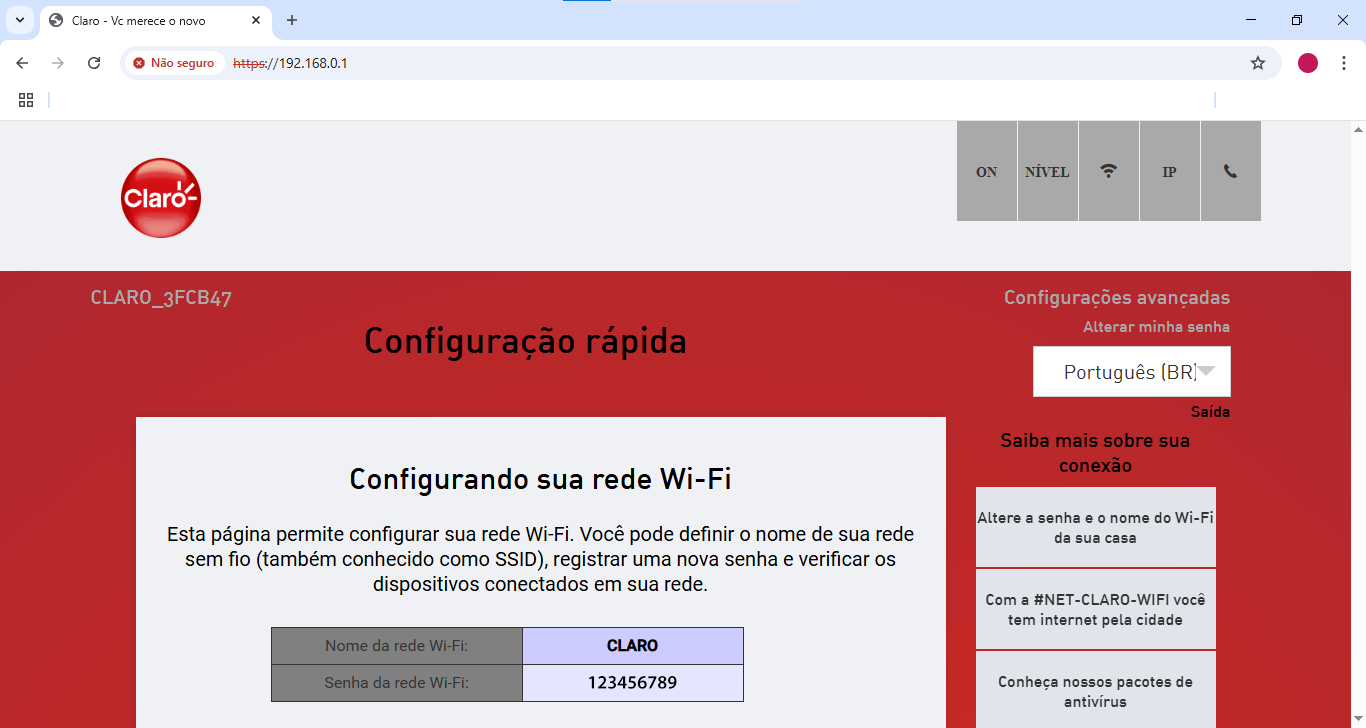Open the apps grid in bookmarks bar
The width and height of the screenshot is (1366, 728).
[26, 100]
